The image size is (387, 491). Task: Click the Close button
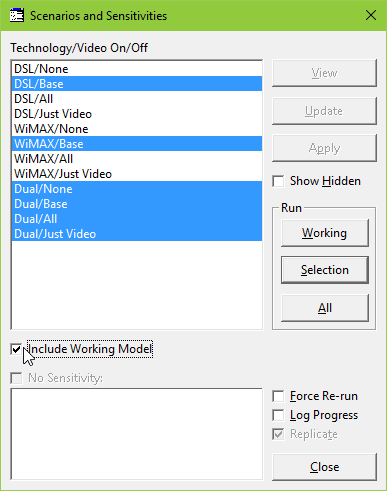[x=324, y=467]
